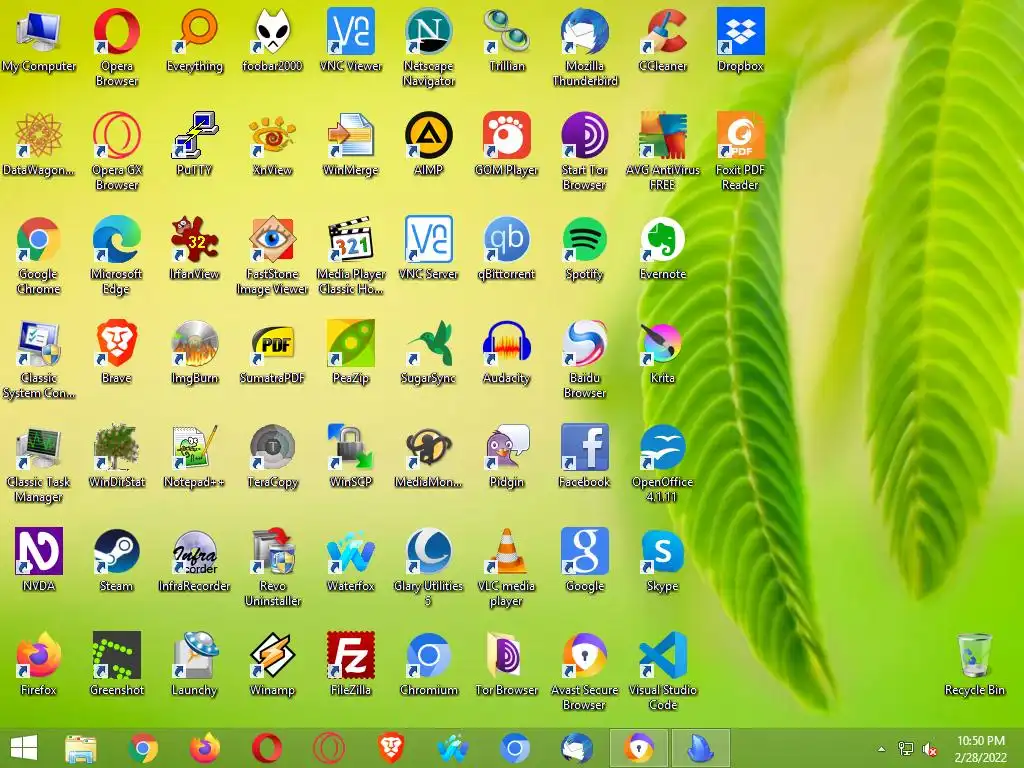Click the VLC media player cone icon
The image size is (1024, 768).
click(507, 567)
